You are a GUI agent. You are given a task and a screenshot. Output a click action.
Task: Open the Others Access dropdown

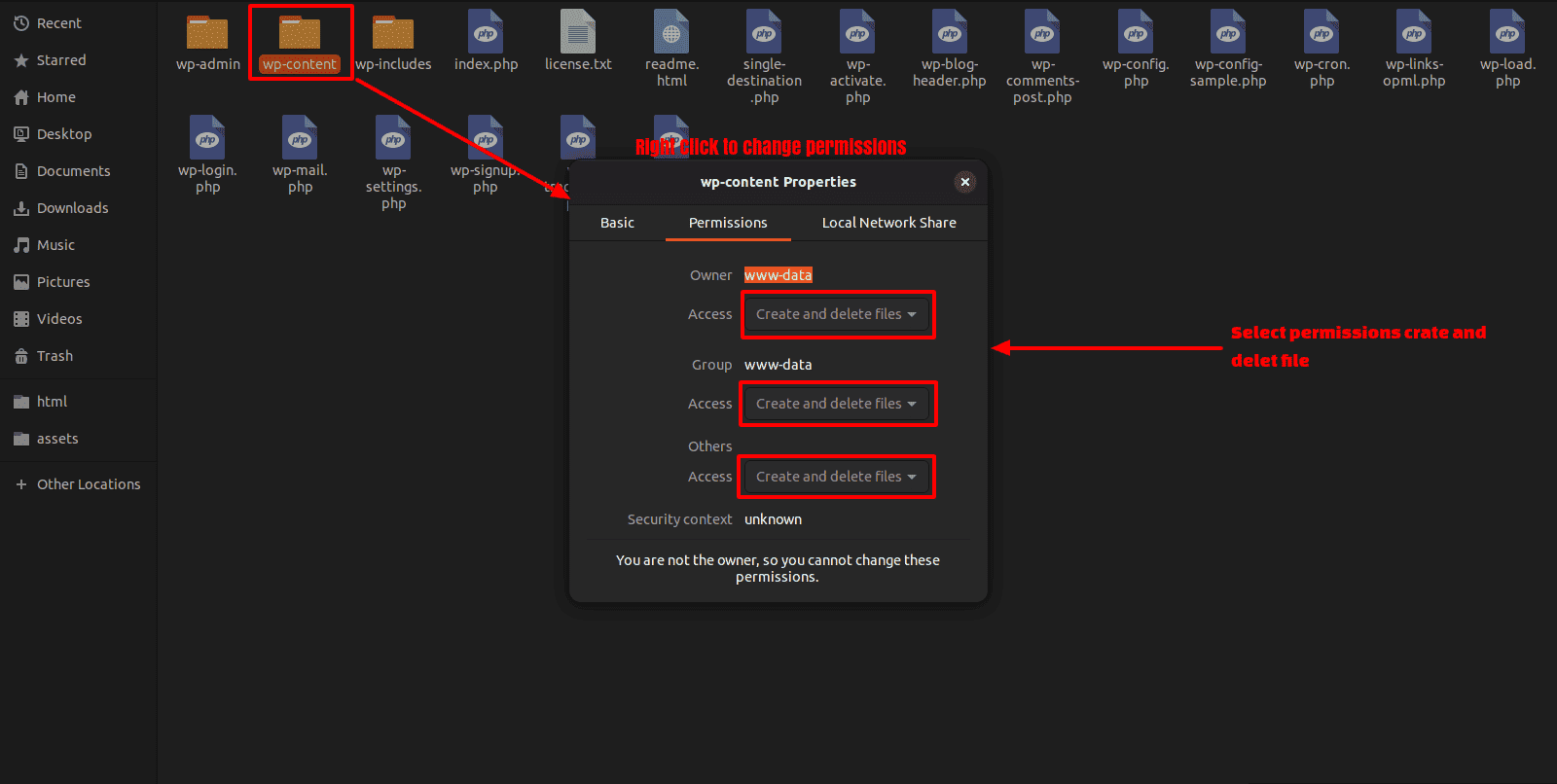(837, 477)
